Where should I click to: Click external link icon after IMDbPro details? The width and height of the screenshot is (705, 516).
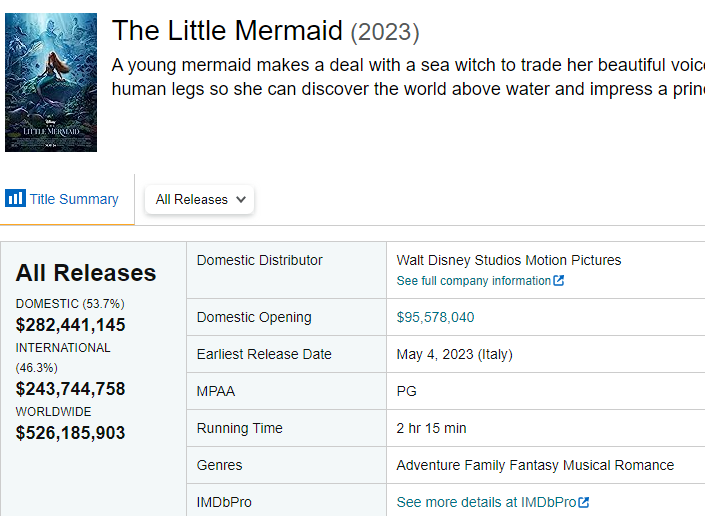(584, 502)
